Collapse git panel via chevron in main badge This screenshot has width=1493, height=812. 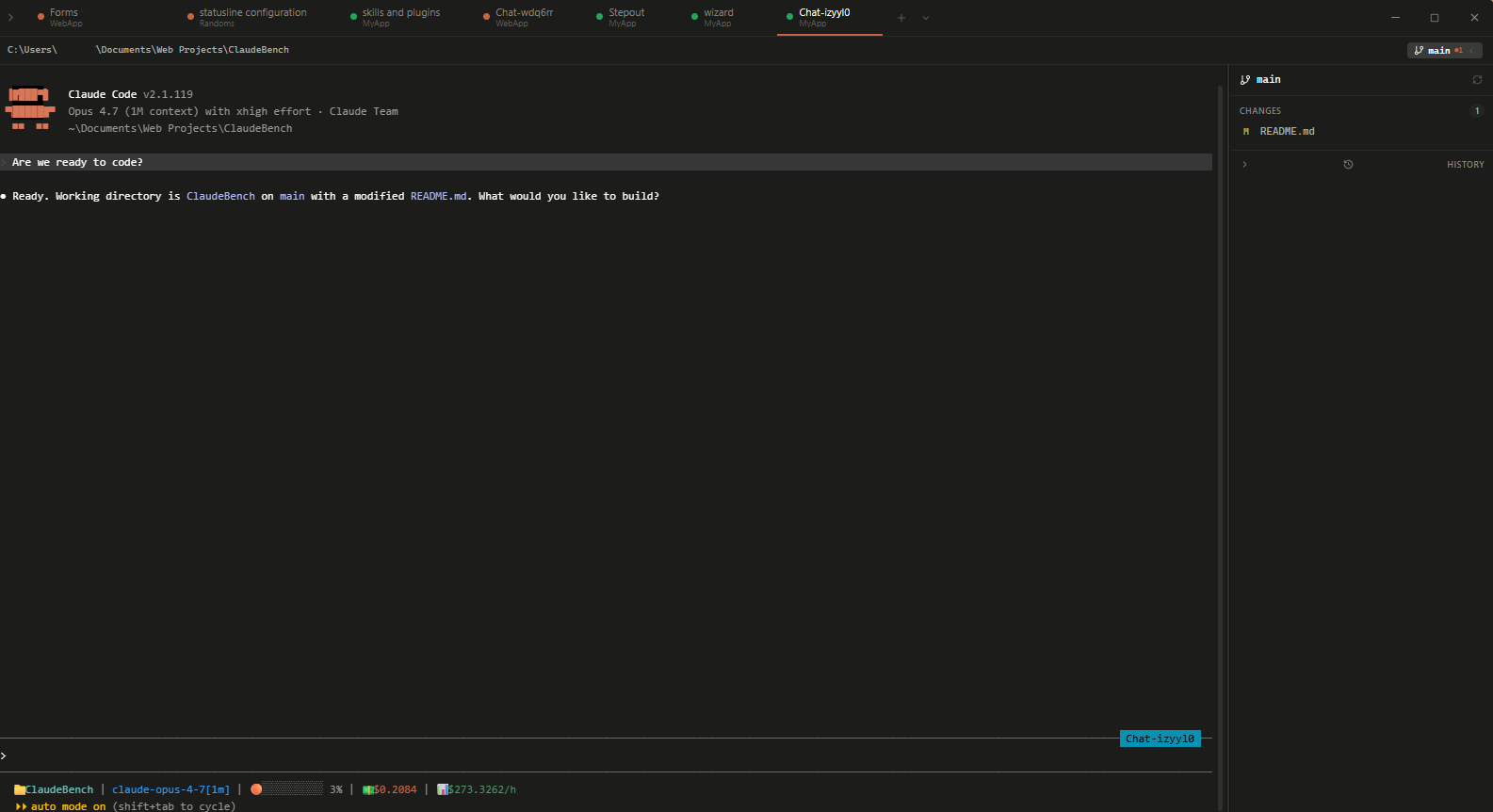click(x=1471, y=50)
